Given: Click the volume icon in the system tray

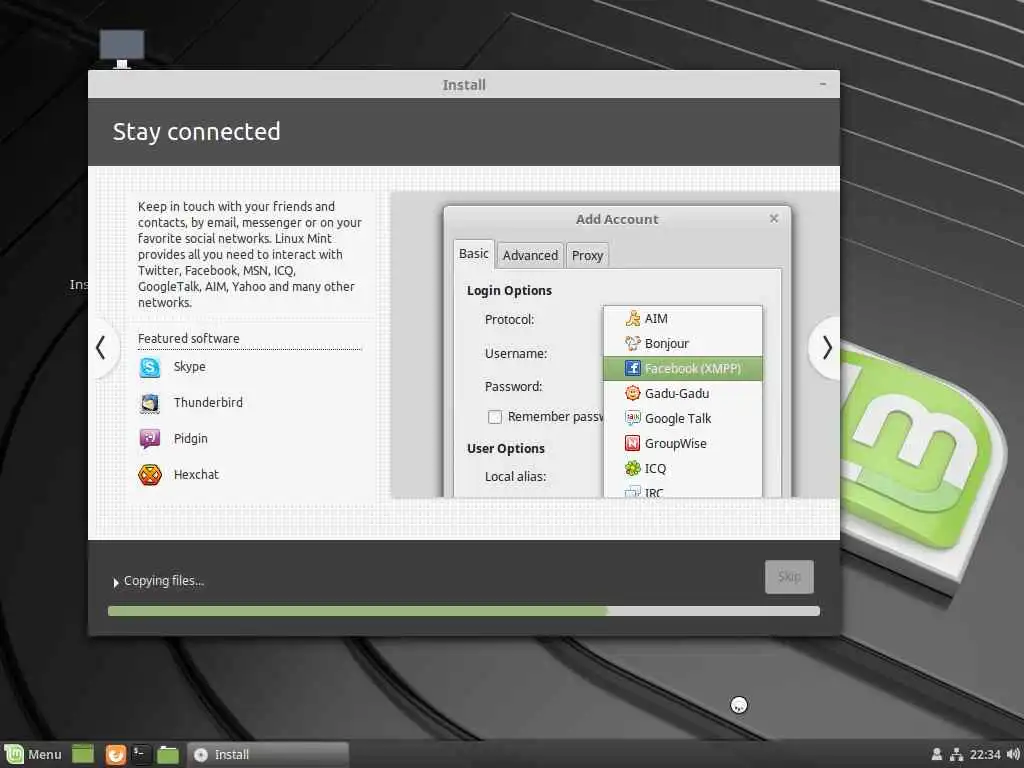Looking at the screenshot, I should point(1013,754).
